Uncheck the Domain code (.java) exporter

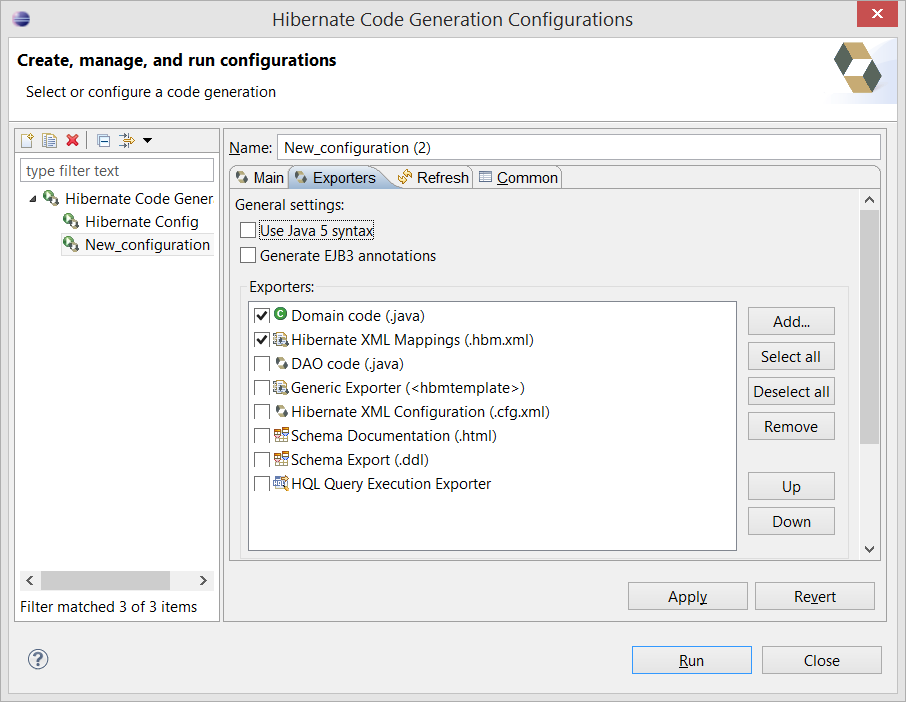[262, 315]
